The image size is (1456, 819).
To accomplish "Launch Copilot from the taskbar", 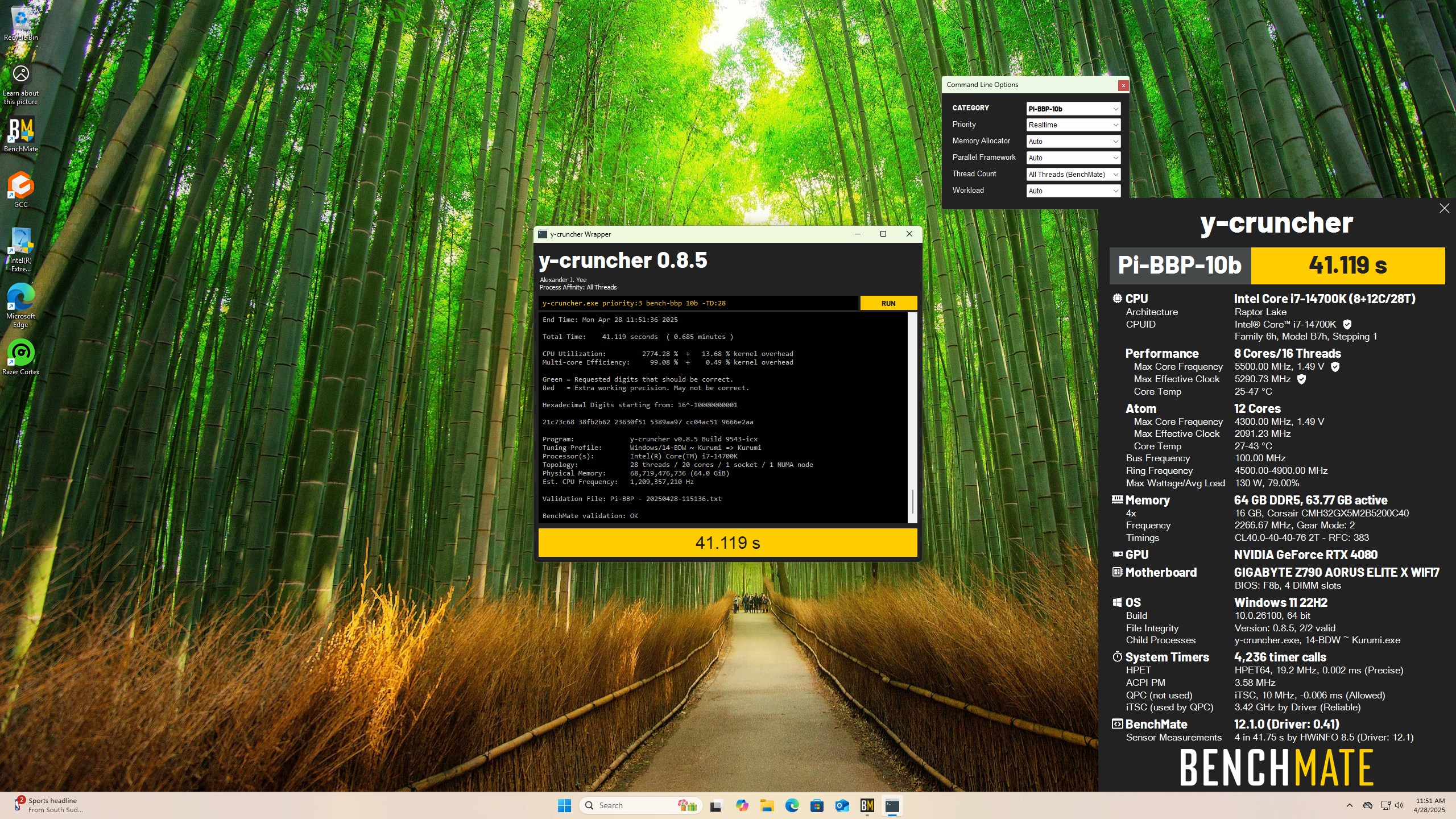I will (x=742, y=805).
